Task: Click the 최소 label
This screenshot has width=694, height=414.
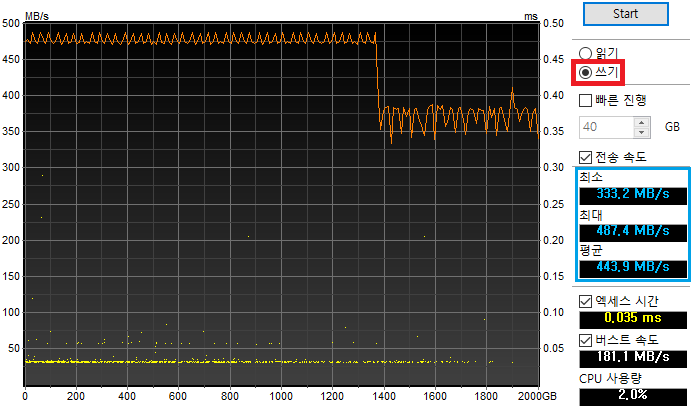Action: tap(591, 177)
